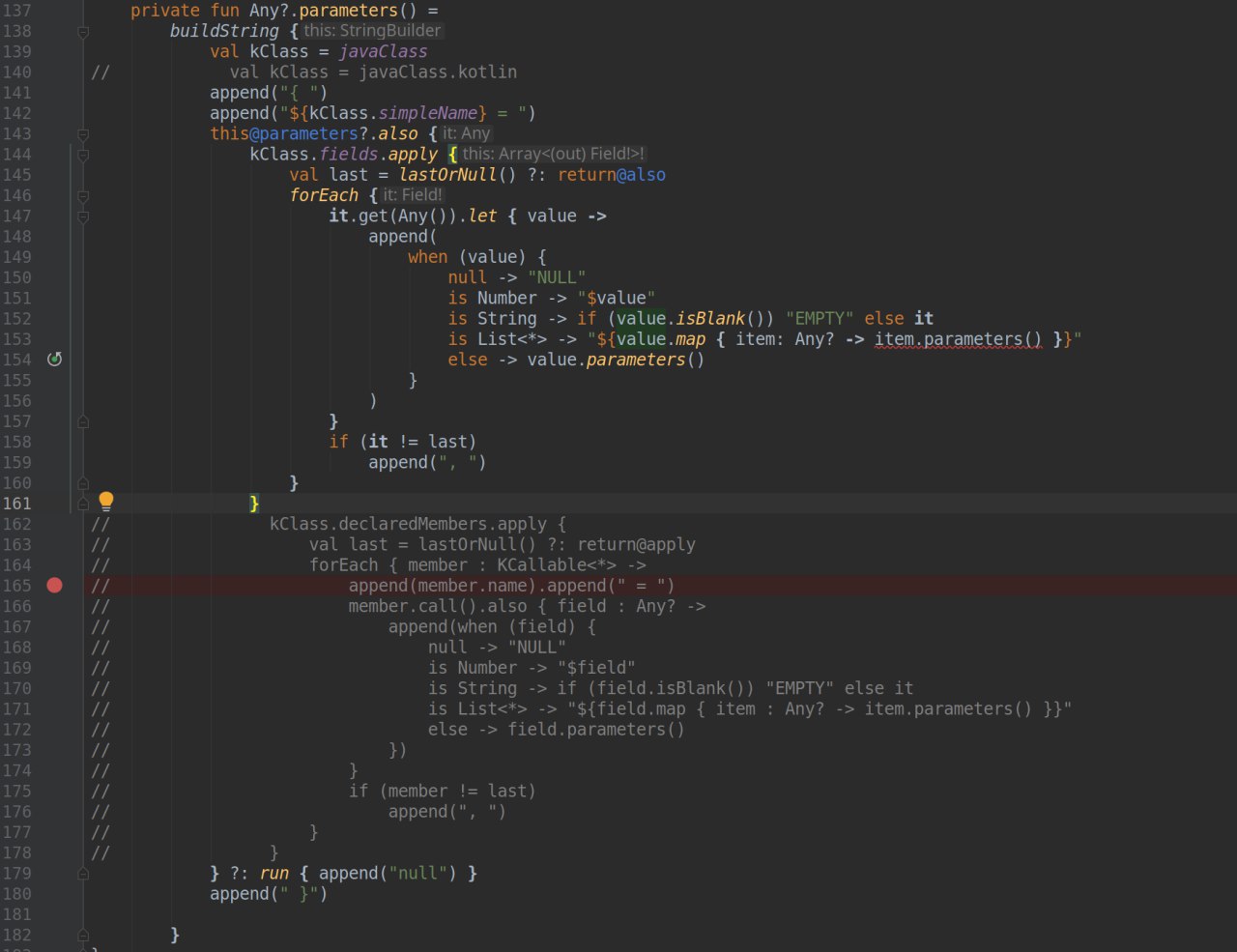Viewport: 1237px width, 952px height.
Task: Click line number 137 in gutter
Action: click(x=17, y=11)
